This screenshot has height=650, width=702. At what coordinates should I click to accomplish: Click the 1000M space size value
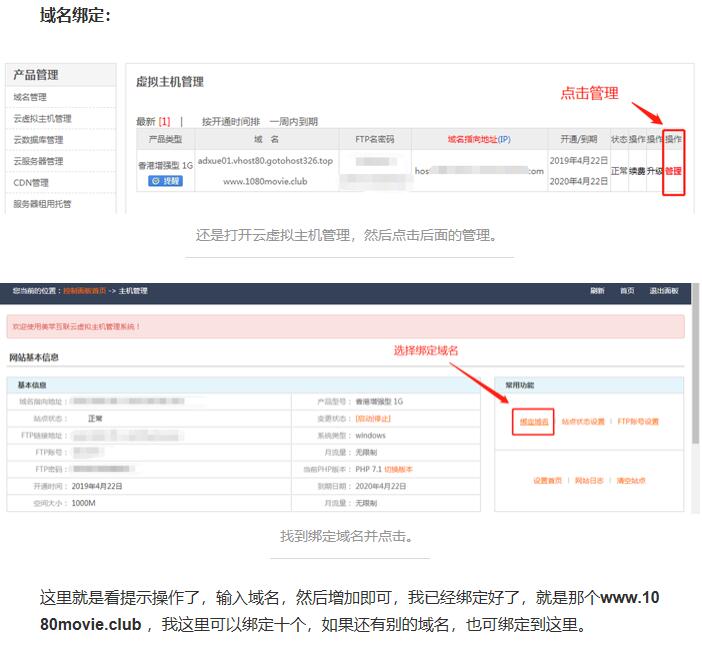(x=83, y=503)
